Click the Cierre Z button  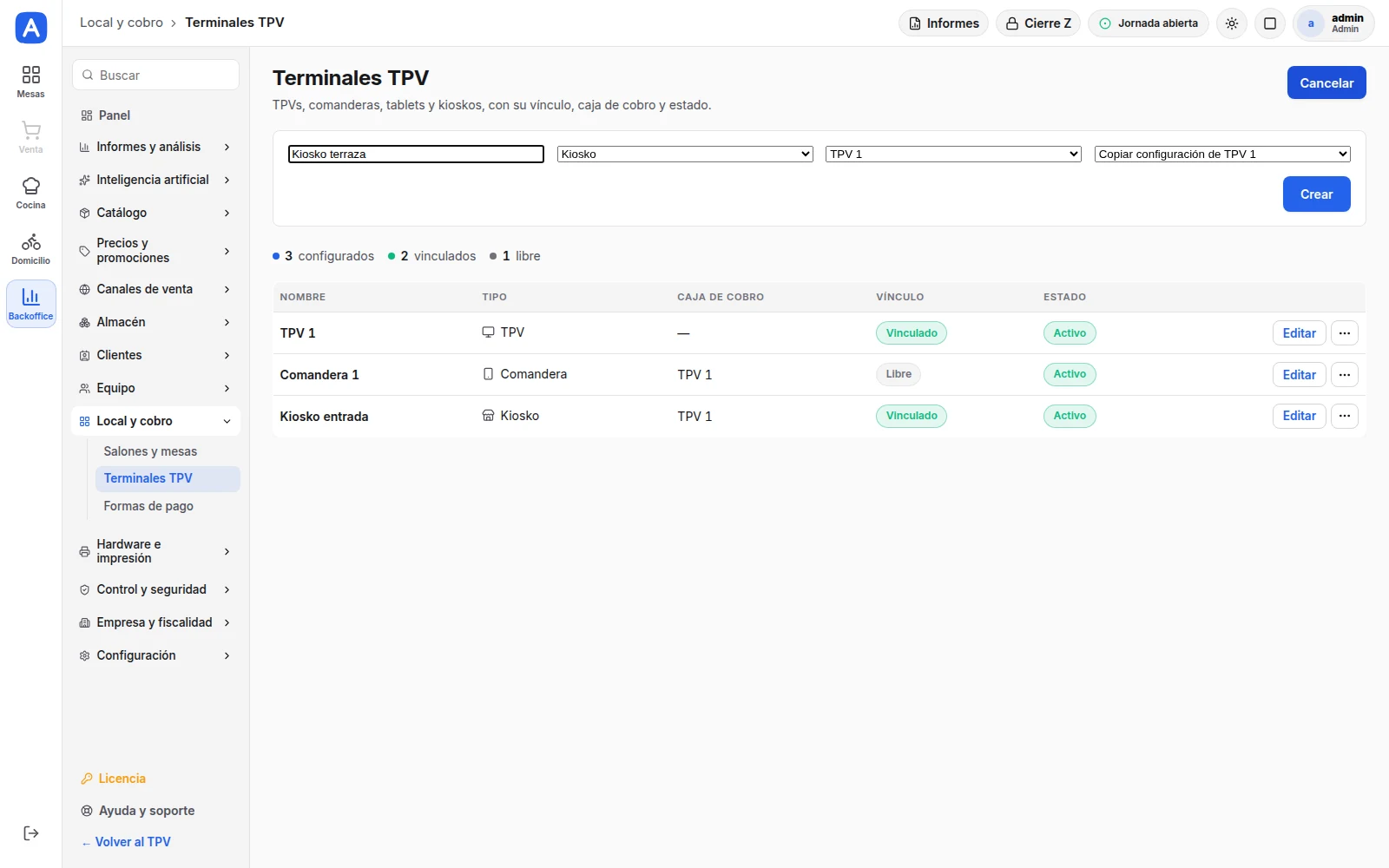click(x=1038, y=23)
